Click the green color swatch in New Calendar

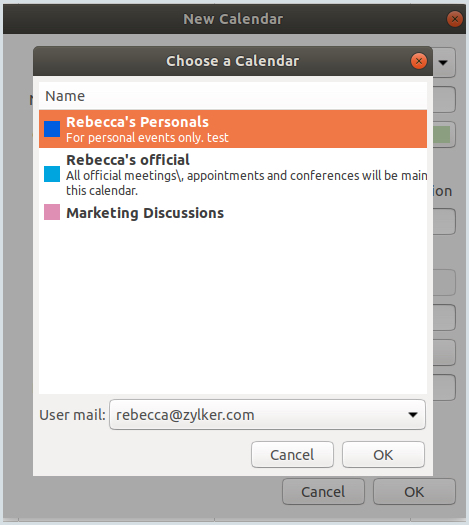coord(442,135)
